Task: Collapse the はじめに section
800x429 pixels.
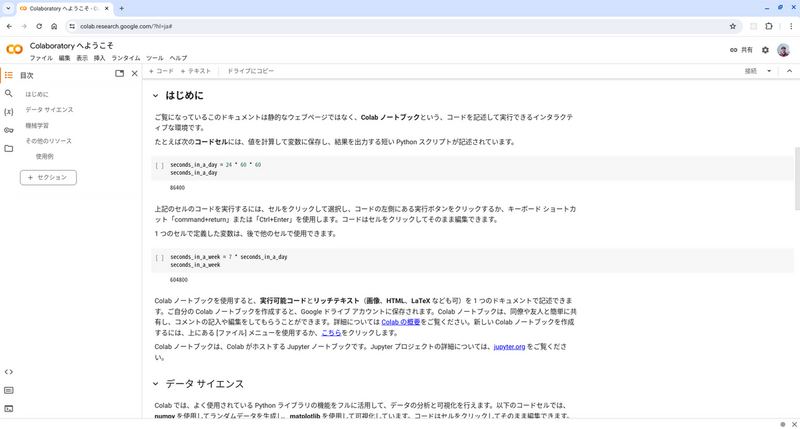Action: (x=156, y=95)
